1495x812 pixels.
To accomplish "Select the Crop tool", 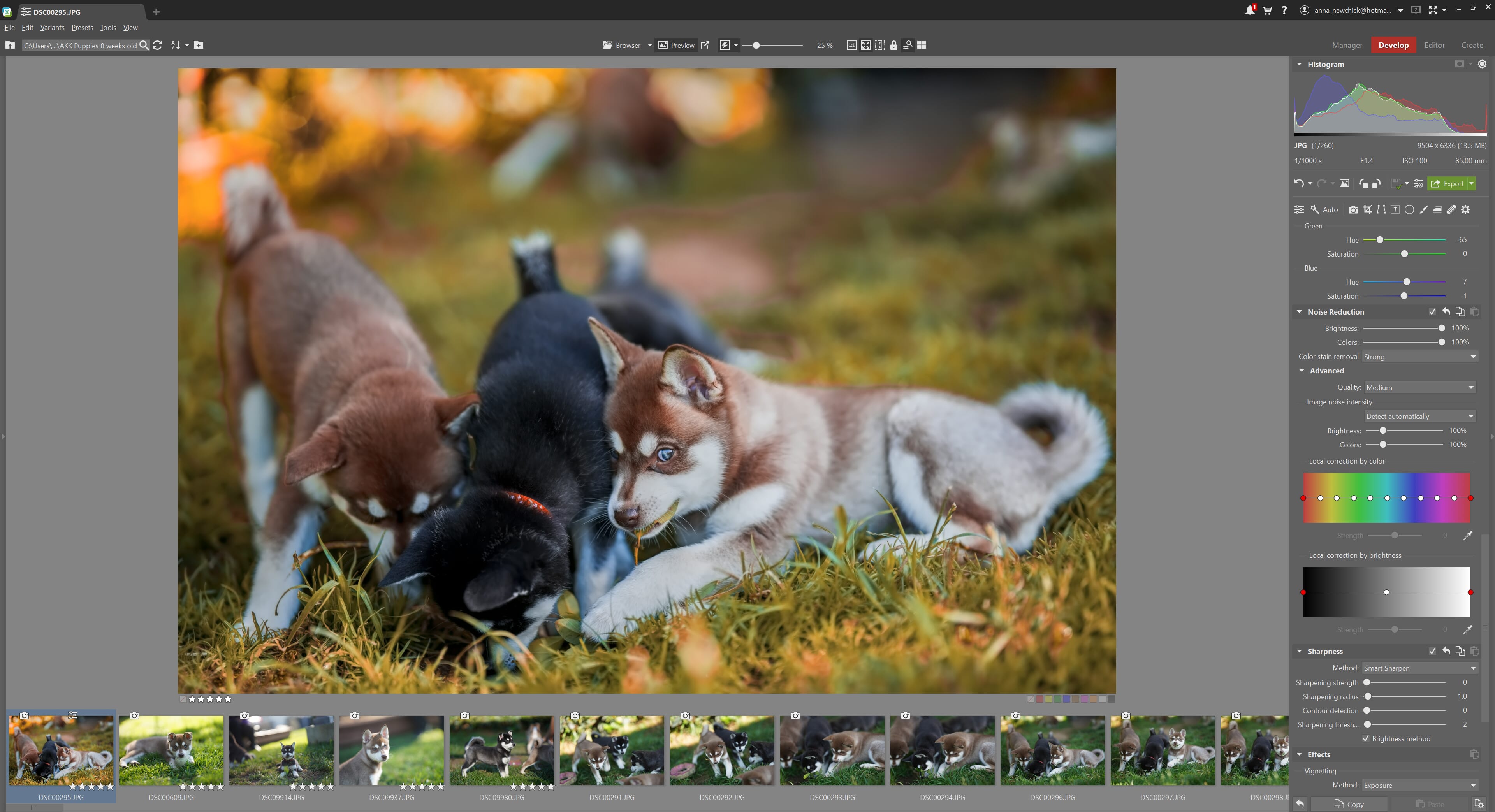I will (1367, 209).
